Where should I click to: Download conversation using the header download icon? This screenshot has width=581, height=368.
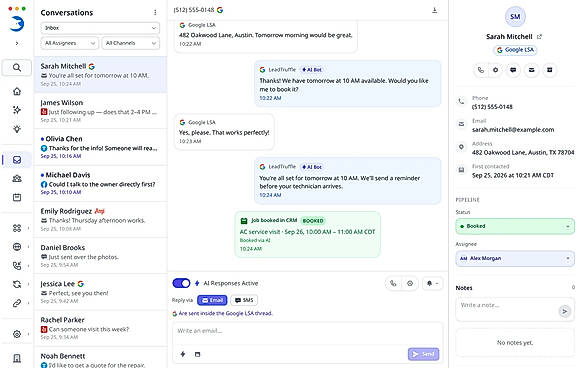point(435,10)
